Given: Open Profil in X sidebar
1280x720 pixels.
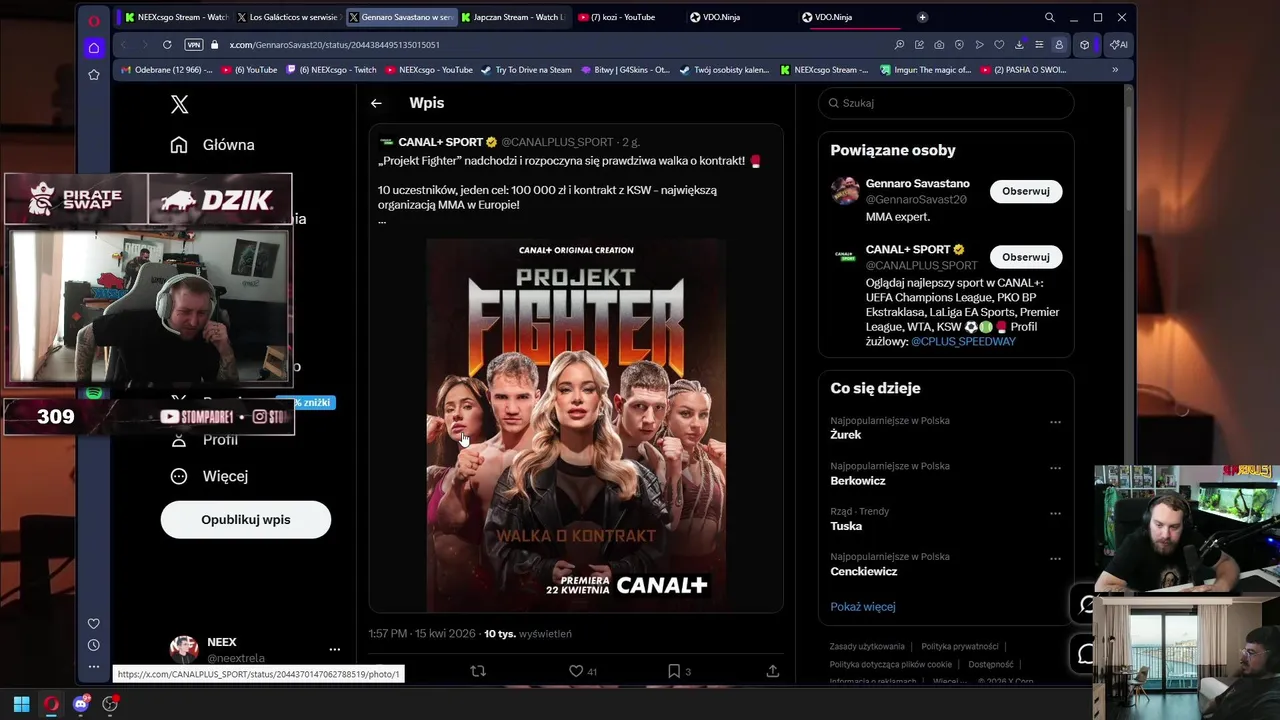Looking at the screenshot, I should (x=204, y=440).
